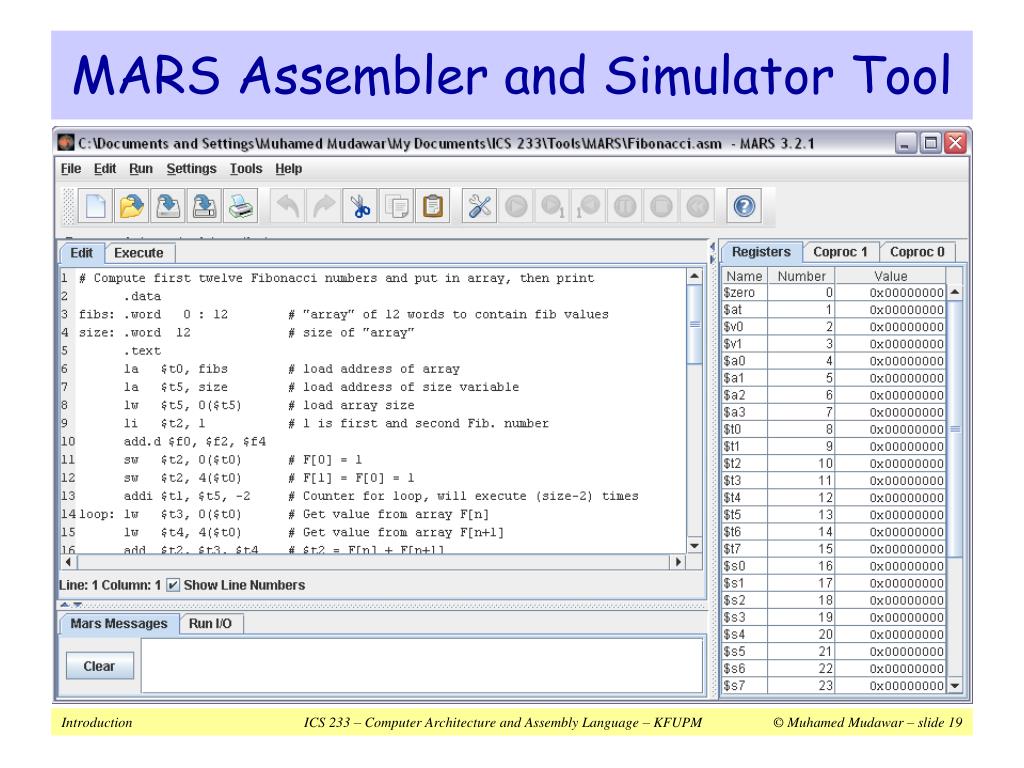Click the 'loop:' label on line 14
The image size is (1024, 768).
97,514
